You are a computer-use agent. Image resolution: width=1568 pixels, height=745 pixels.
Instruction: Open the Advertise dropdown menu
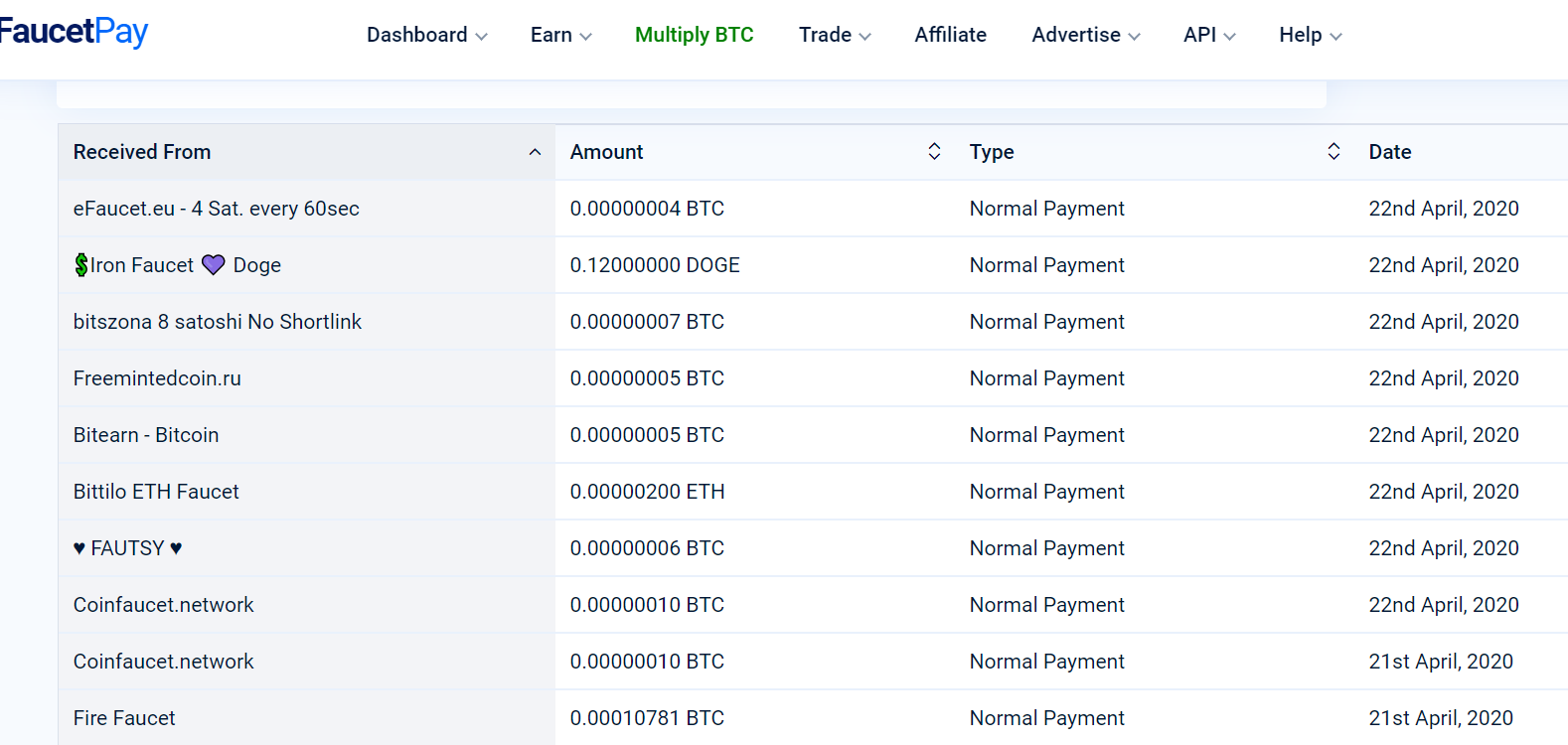tap(1086, 35)
